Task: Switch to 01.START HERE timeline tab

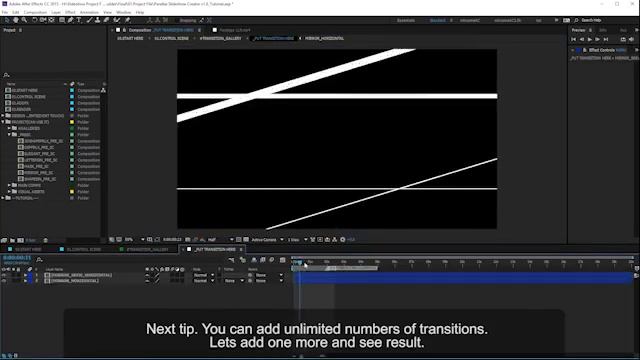Action: point(28,249)
